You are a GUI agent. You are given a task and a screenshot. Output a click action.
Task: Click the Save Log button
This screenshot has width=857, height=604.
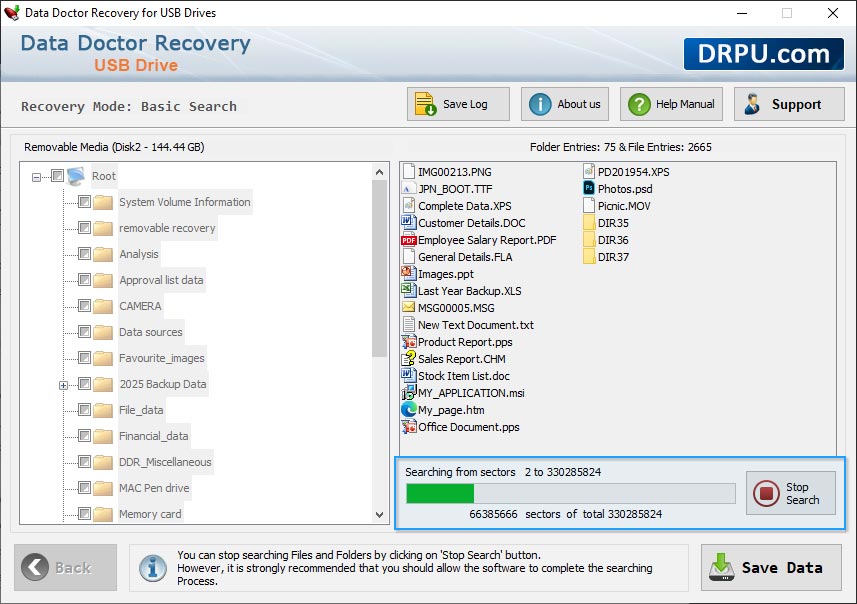[458, 104]
